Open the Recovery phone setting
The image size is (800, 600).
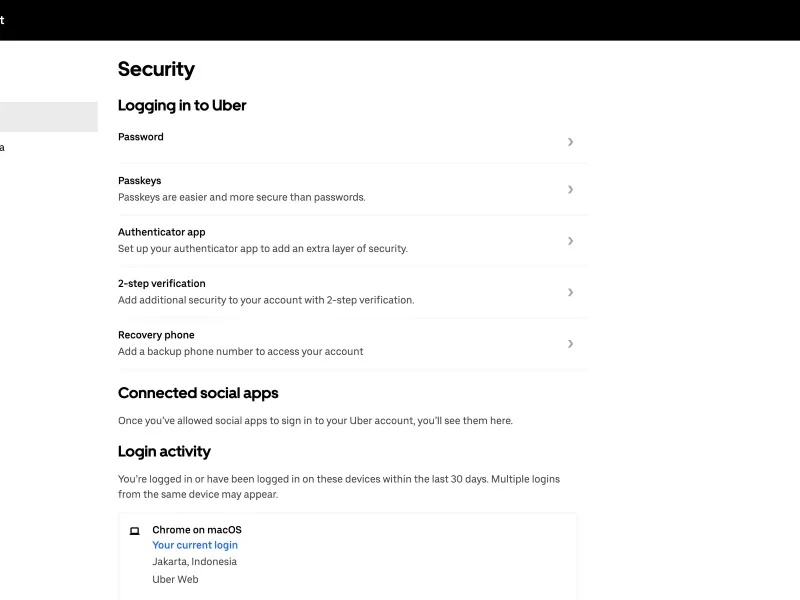pos(353,344)
